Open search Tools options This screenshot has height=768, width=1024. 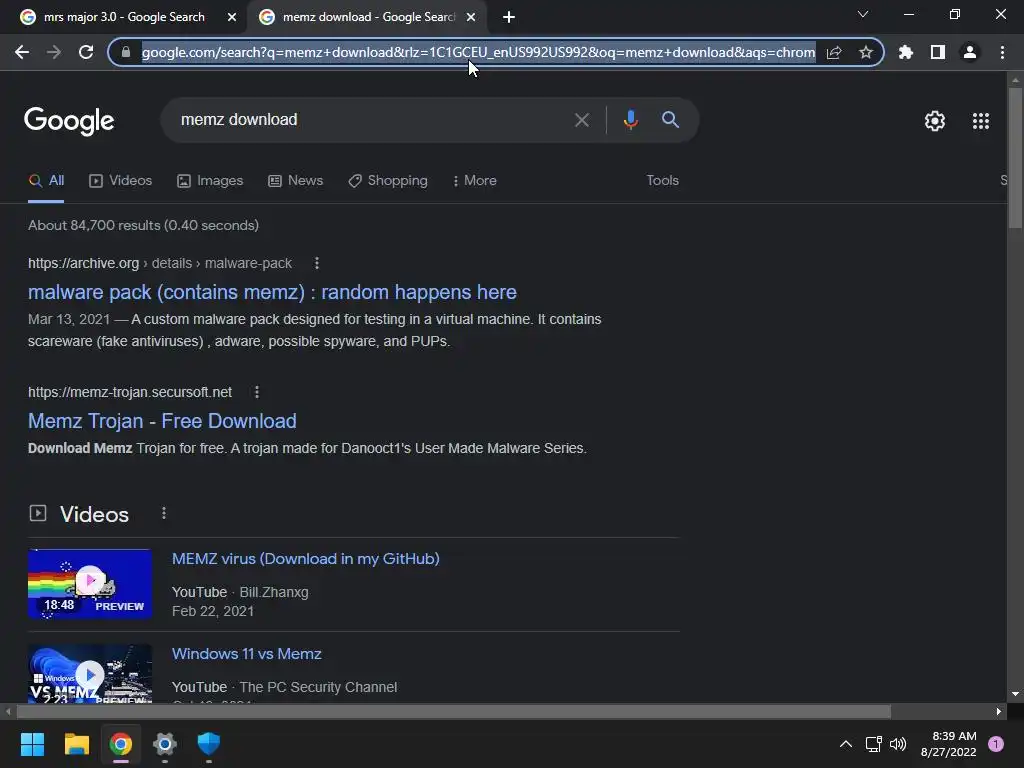click(x=662, y=180)
